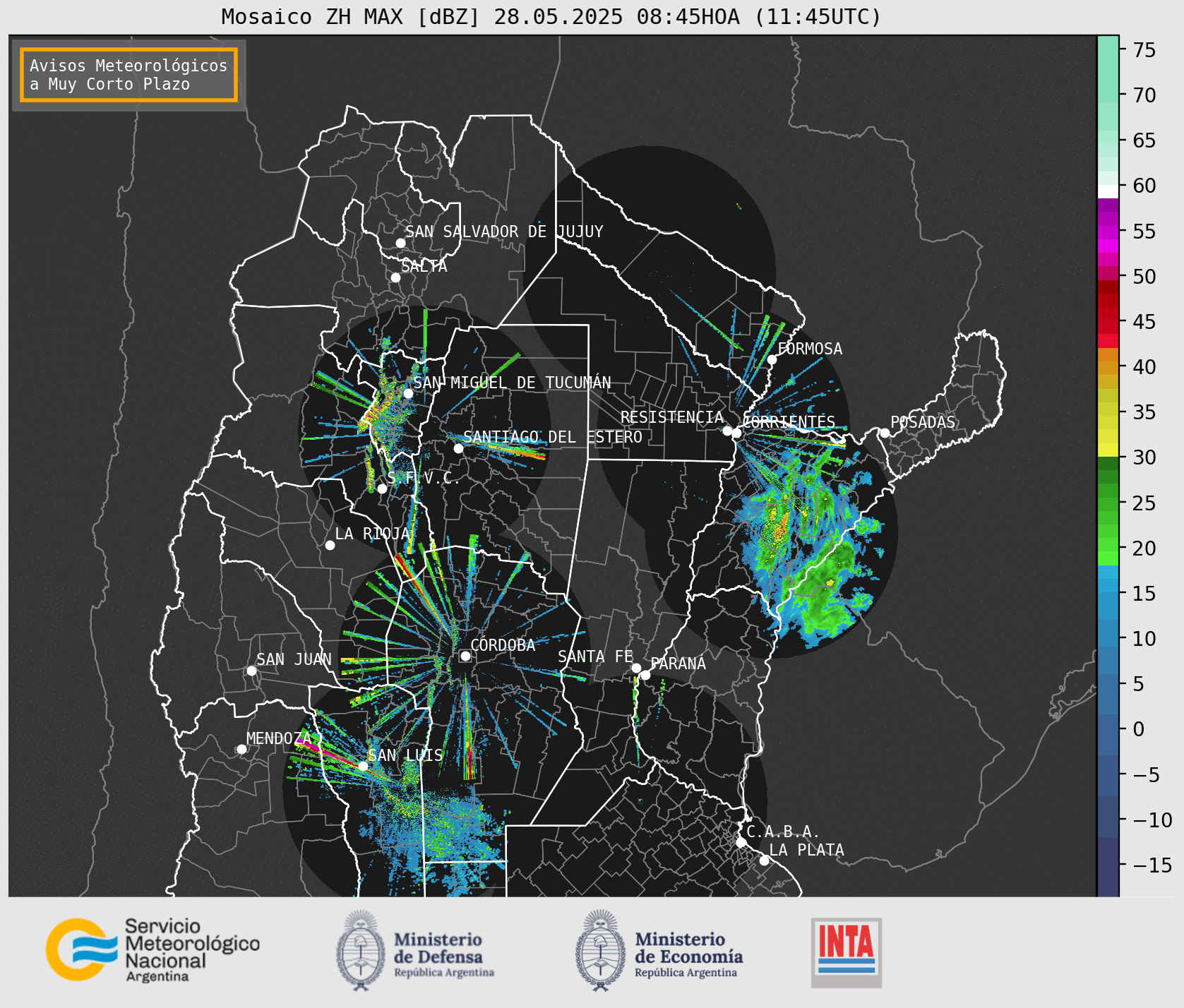The width and height of the screenshot is (1184, 1008).
Task: Click the 55 dBZ magenta swatch on colorbar
Action: tap(1108, 232)
